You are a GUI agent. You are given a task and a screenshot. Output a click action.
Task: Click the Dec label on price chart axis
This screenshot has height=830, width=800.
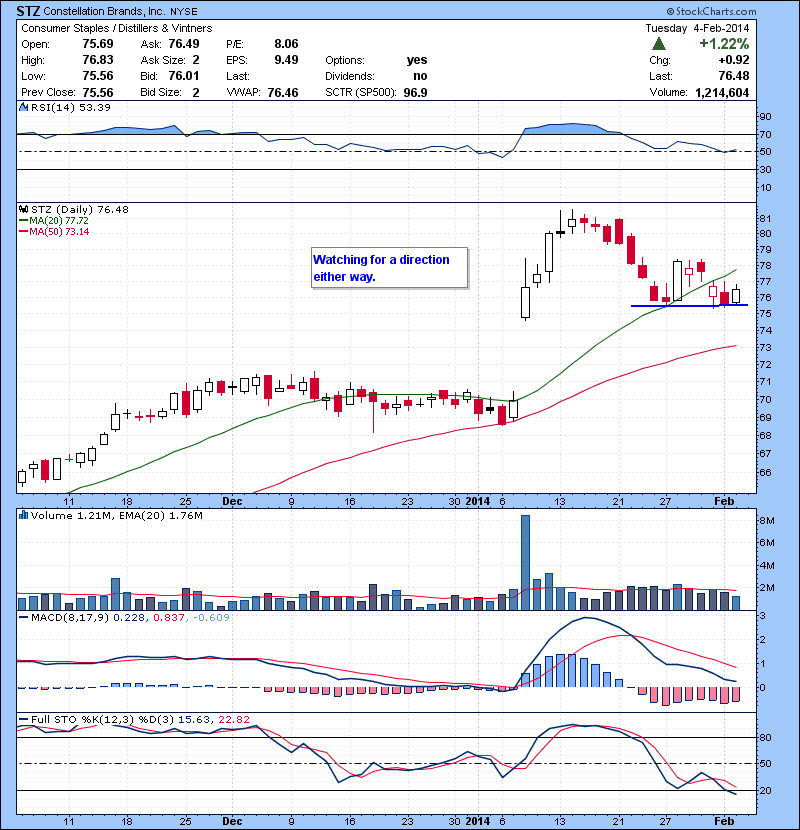(x=232, y=501)
